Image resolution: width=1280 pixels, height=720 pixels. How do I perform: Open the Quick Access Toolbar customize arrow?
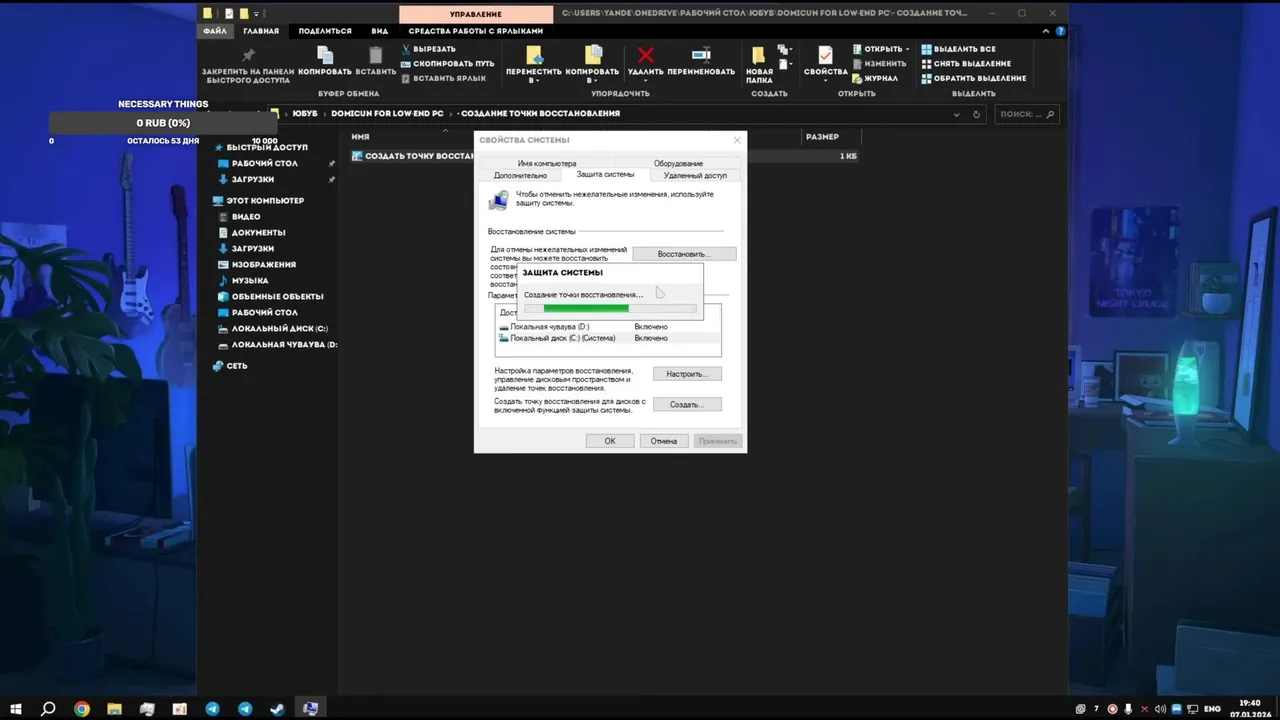258,13
